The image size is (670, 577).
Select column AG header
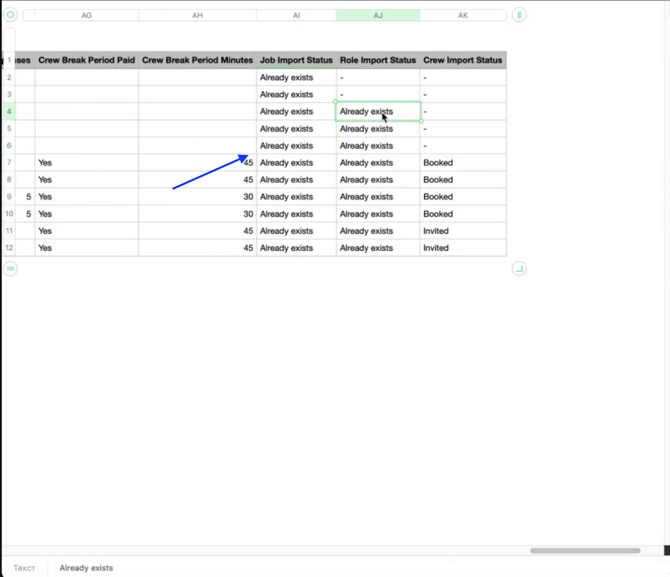[x=86, y=16]
